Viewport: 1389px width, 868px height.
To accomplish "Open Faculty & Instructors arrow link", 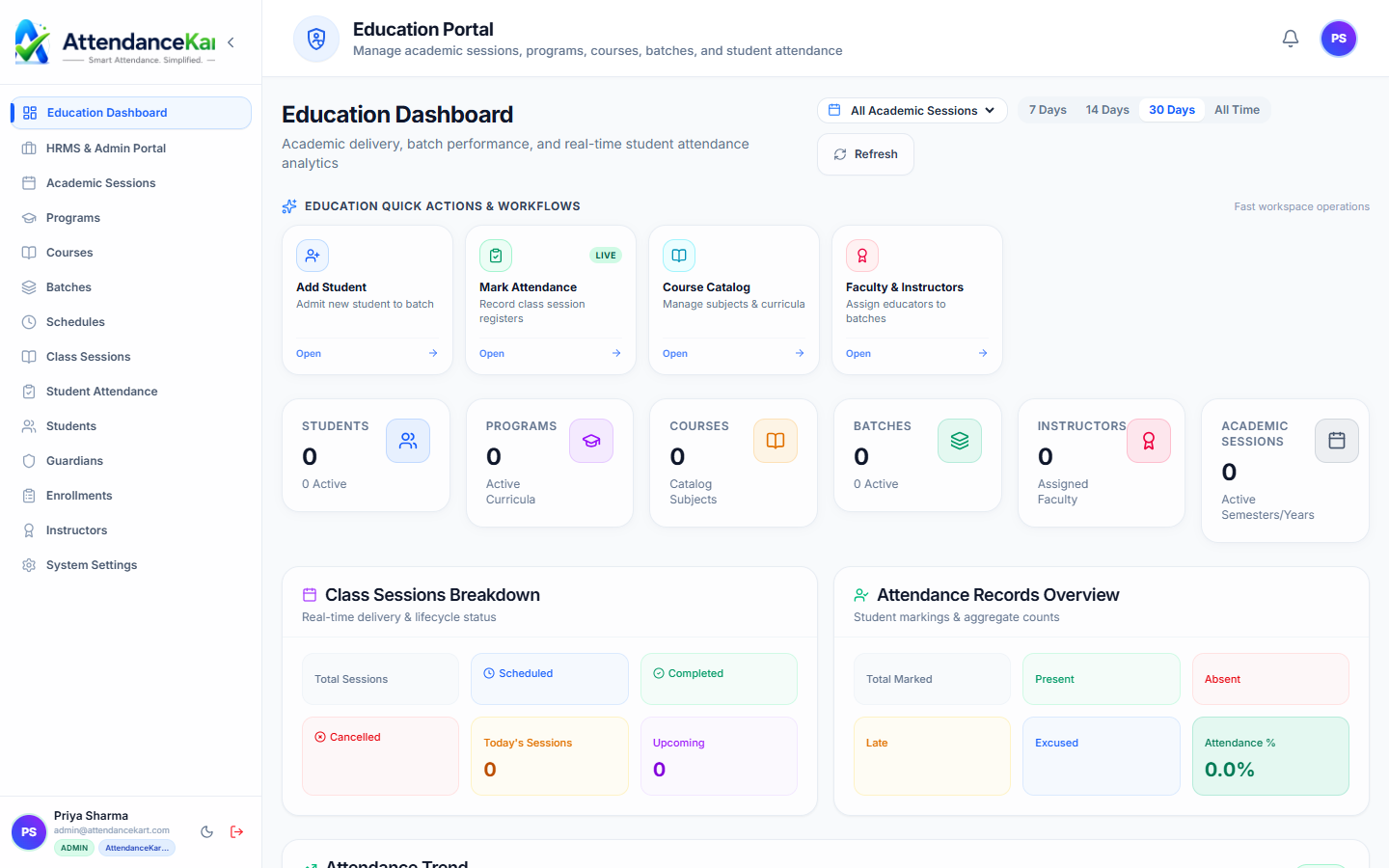I will pos(983,353).
